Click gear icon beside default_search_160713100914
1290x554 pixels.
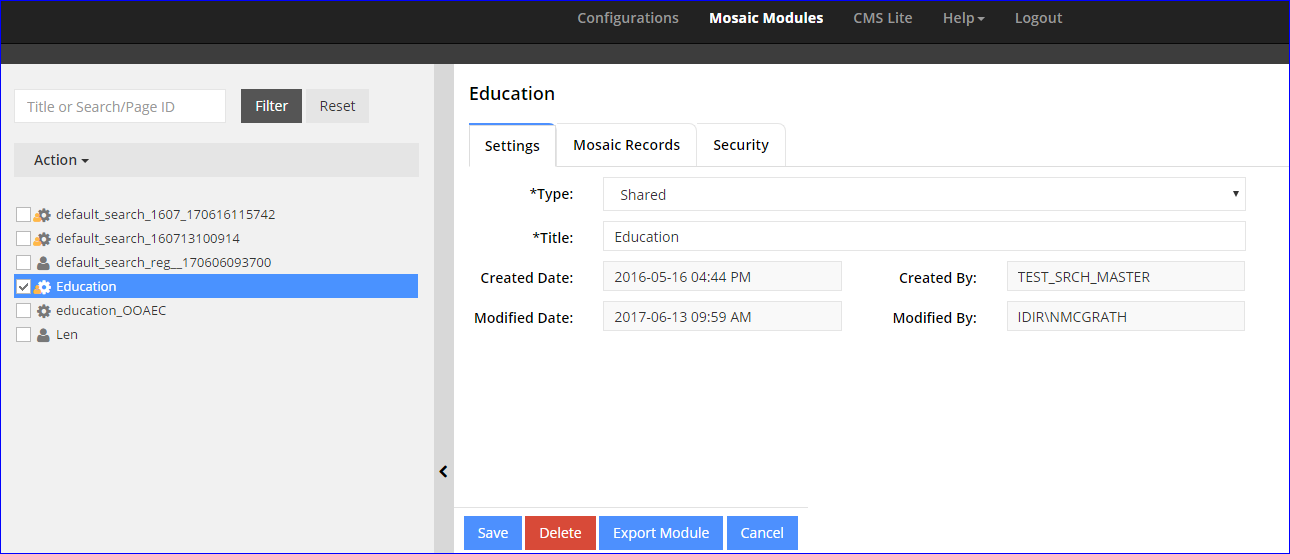pyautogui.click(x=43, y=239)
